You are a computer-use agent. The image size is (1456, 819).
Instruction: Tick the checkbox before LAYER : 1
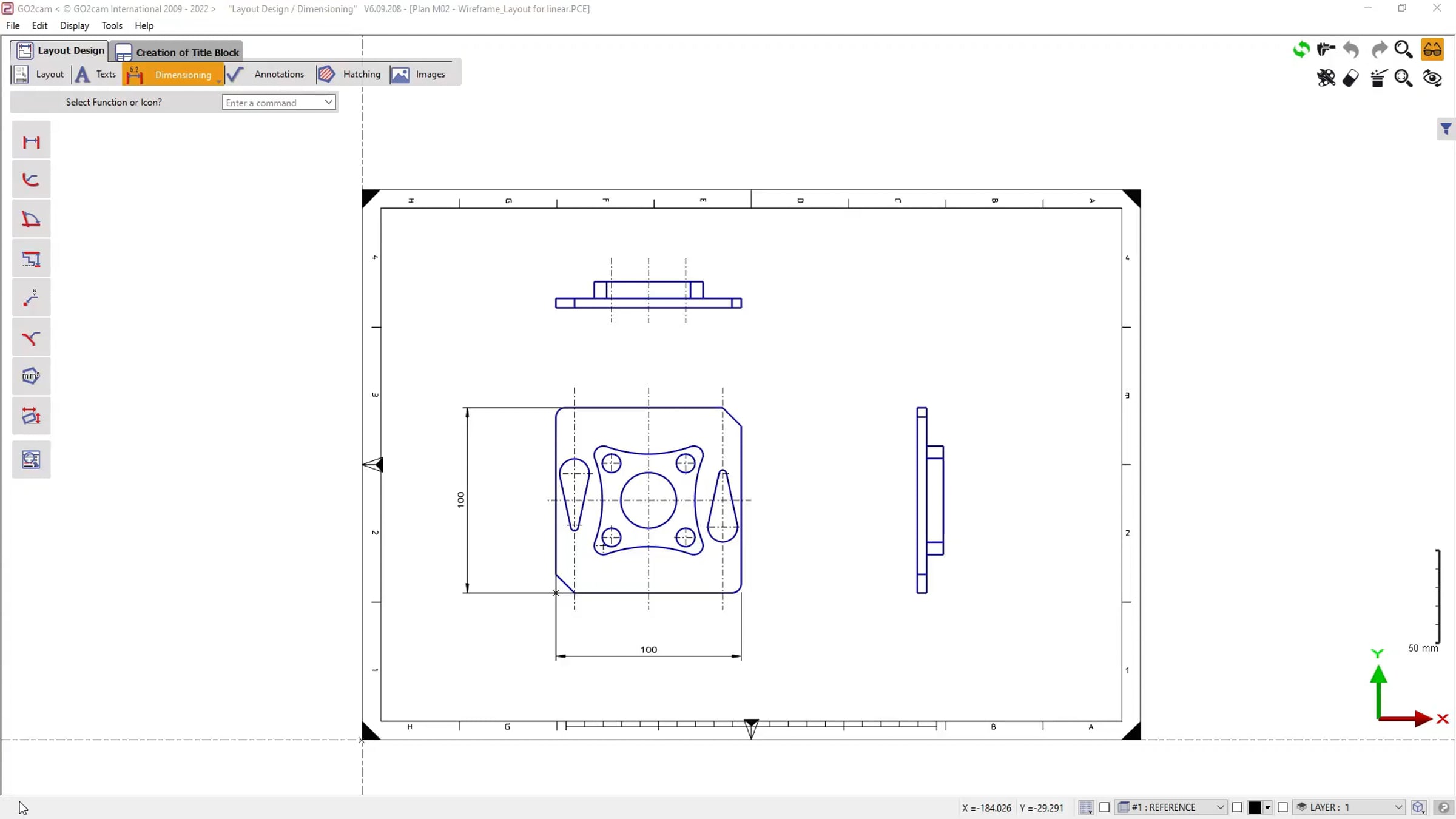pyautogui.click(x=1282, y=807)
